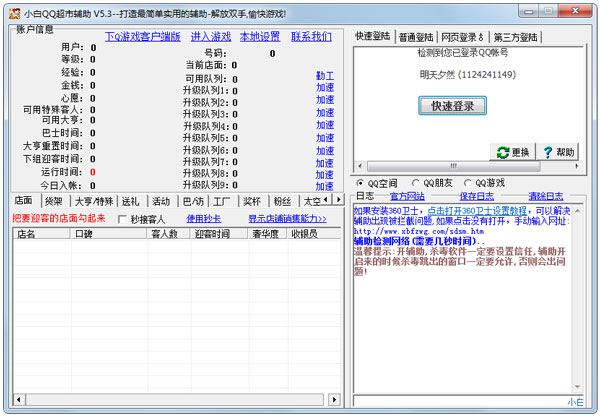Click 加速 next to 升级队列5

coord(325,138)
